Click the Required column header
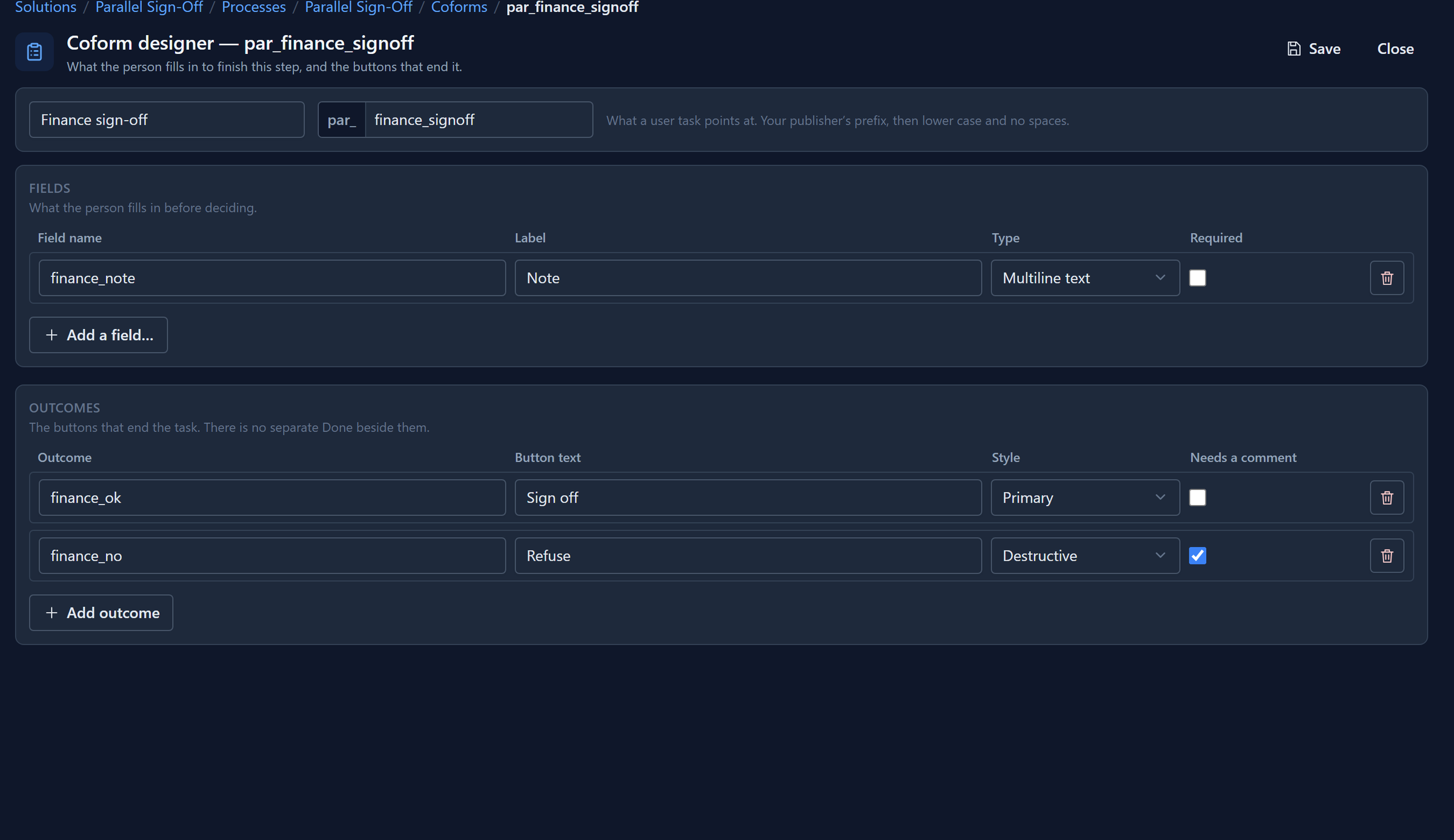 1216,238
